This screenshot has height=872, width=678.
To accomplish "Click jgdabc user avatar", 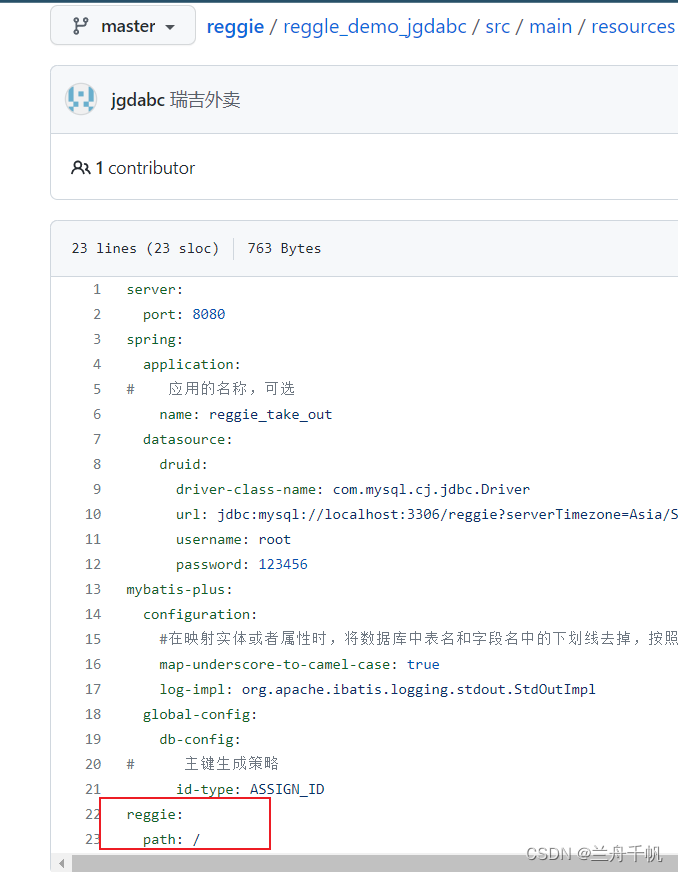I will click(81, 100).
